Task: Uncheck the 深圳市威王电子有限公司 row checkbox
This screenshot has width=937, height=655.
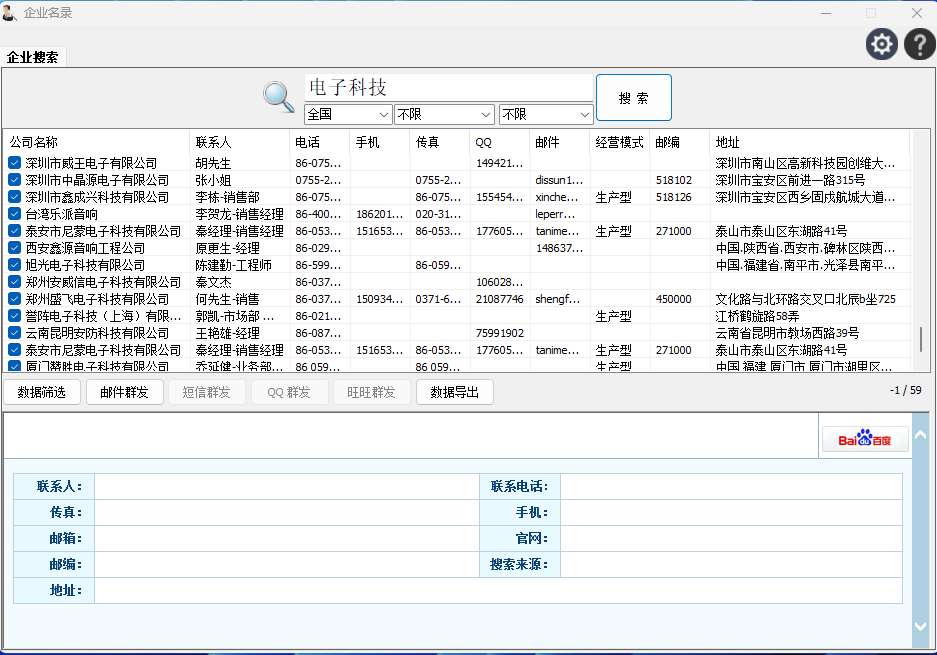Action: [x=15, y=163]
